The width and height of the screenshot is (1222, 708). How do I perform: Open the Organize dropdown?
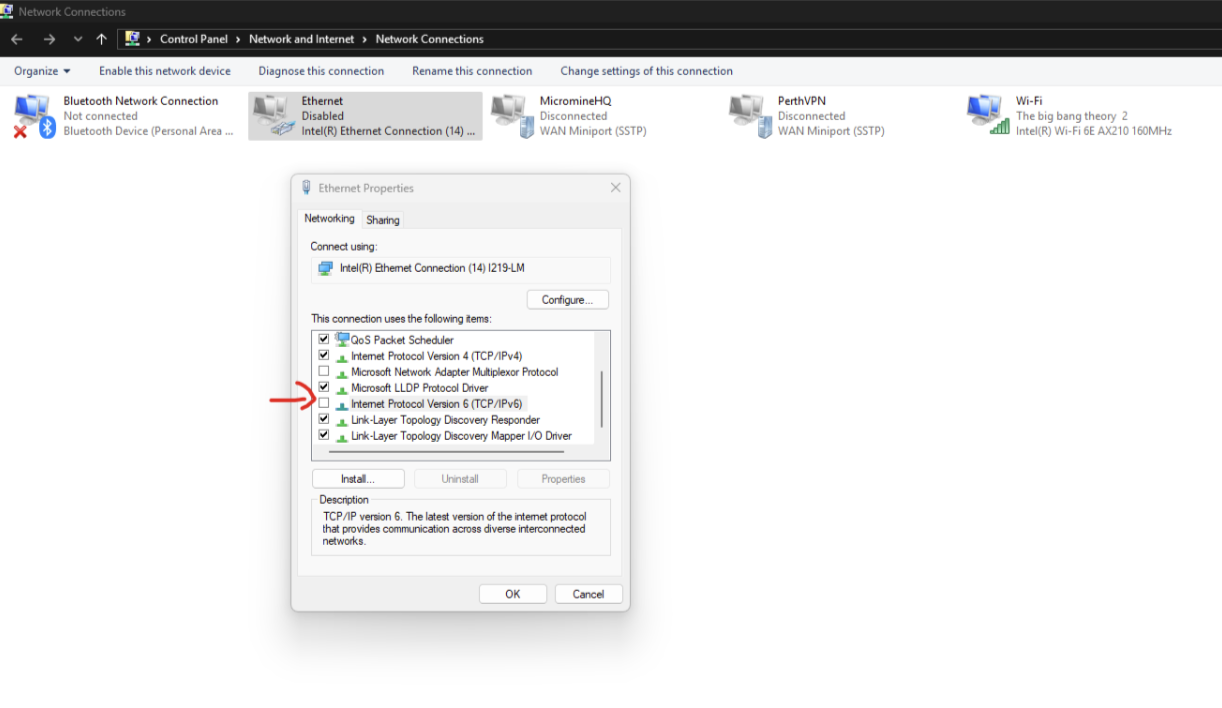point(41,70)
